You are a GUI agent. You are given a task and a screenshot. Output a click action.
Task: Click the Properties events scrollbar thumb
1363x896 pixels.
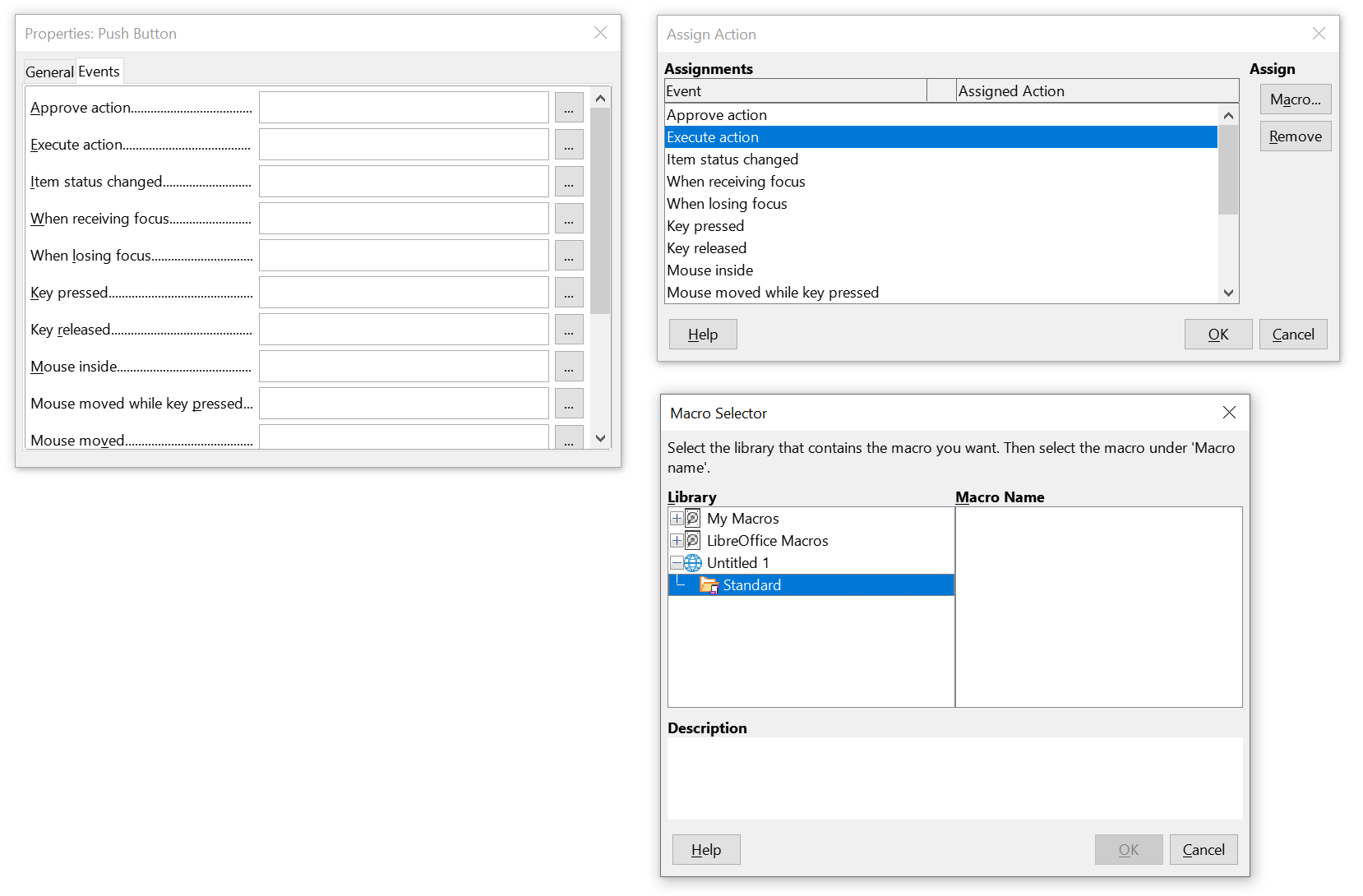pyautogui.click(x=600, y=211)
